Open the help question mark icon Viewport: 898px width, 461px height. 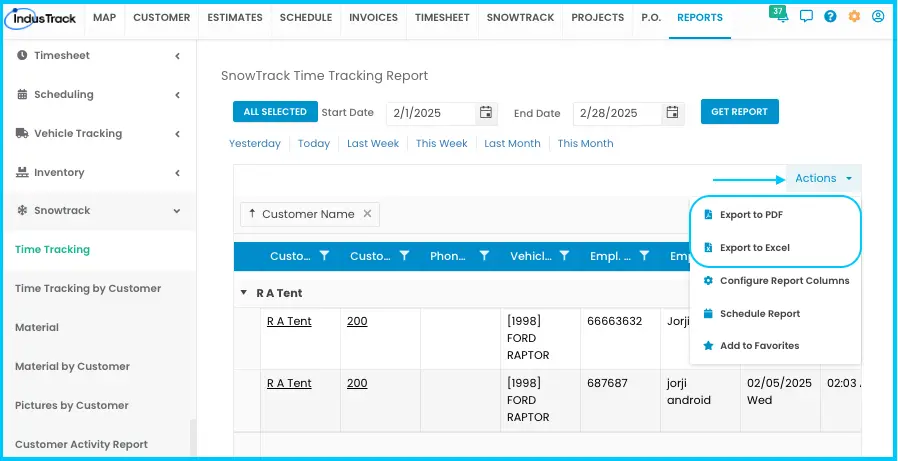click(830, 17)
